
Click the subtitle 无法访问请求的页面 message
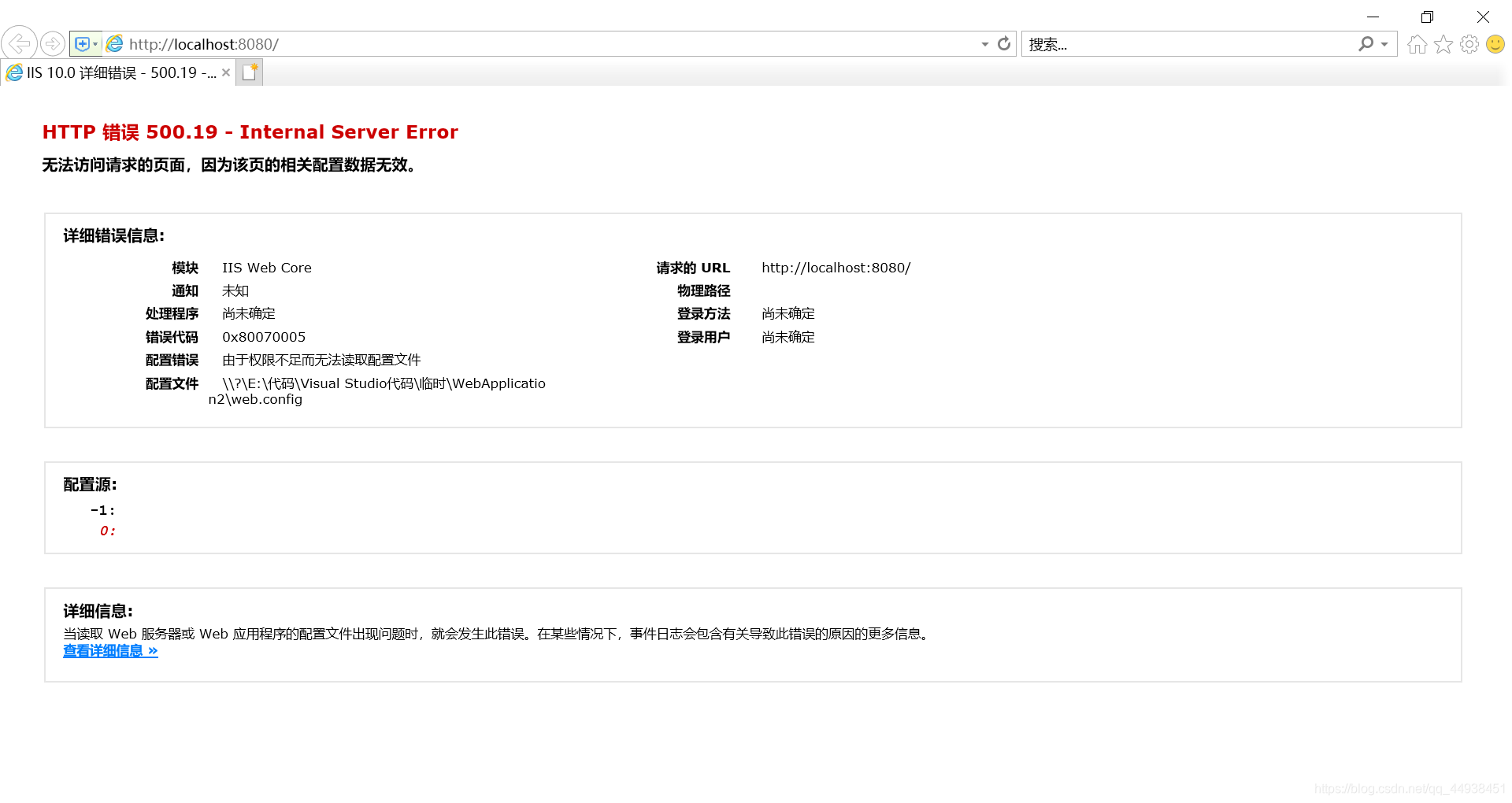tap(229, 165)
